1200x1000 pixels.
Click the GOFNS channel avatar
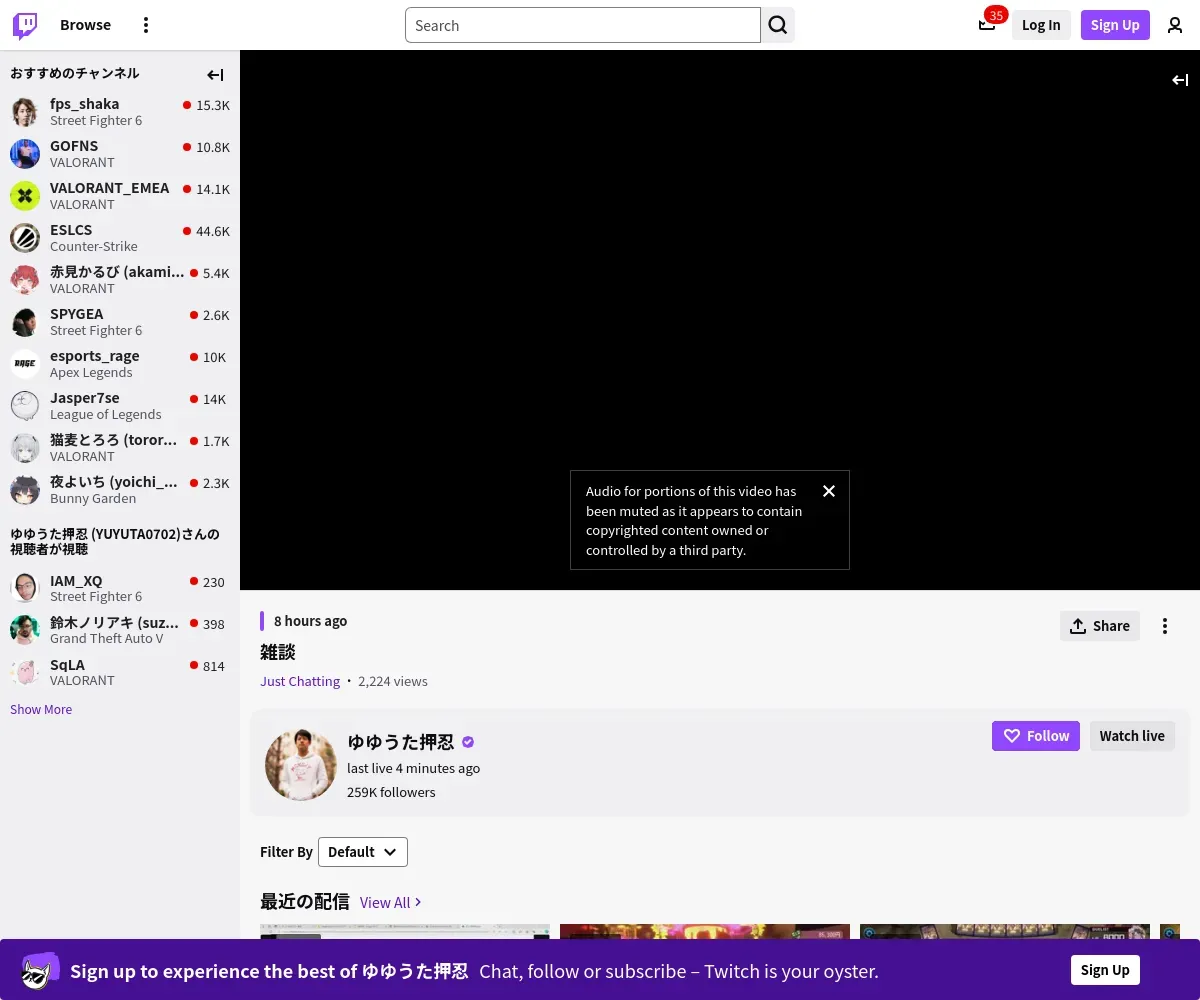pyautogui.click(x=25, y=154)
